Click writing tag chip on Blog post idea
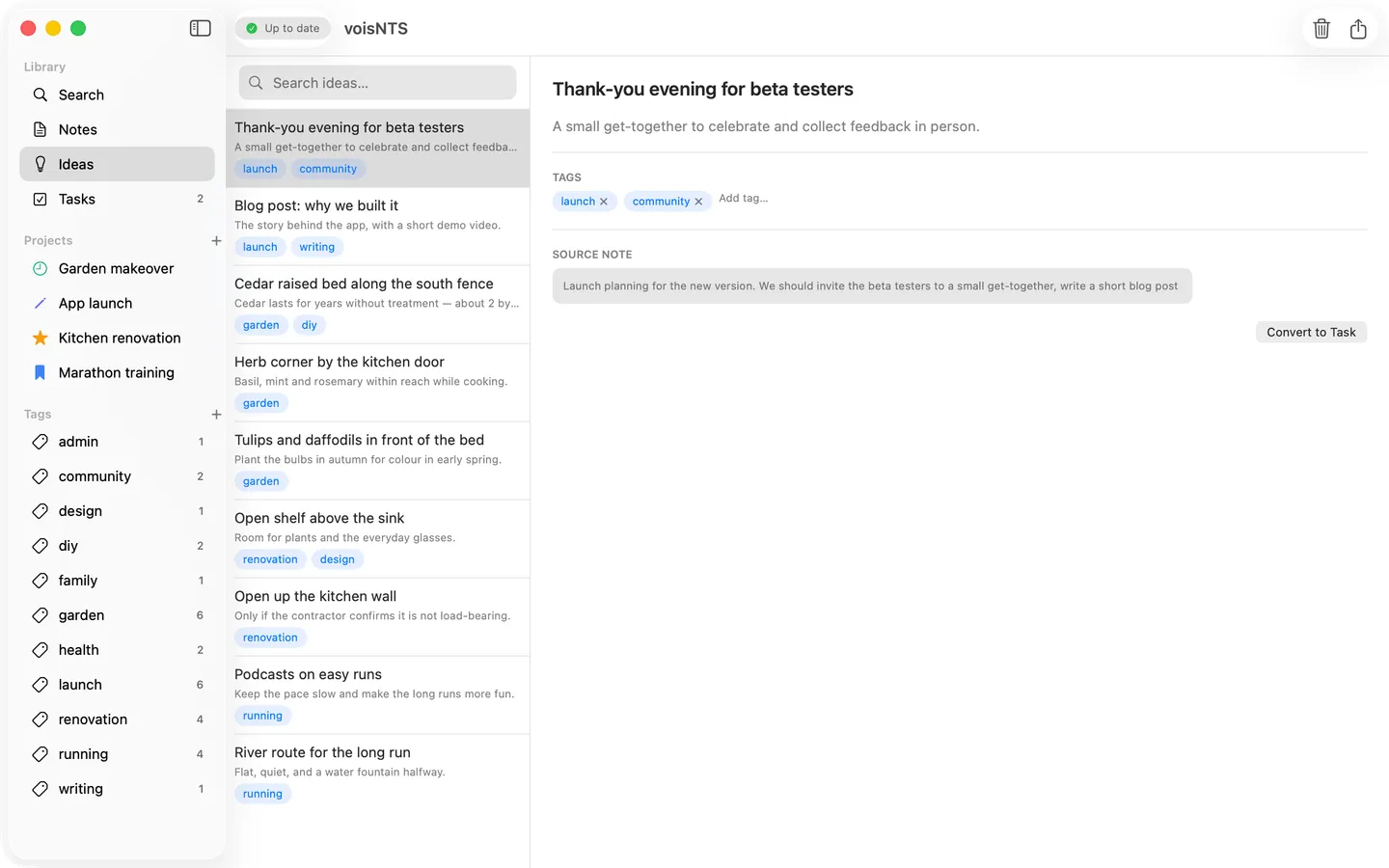 [x=317, y=247]
